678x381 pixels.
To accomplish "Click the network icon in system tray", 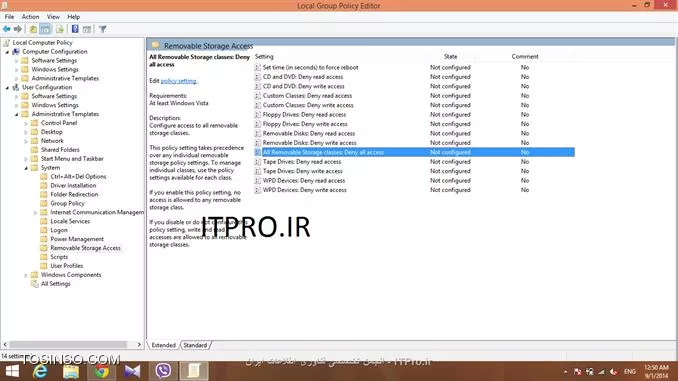I will 601,371.
